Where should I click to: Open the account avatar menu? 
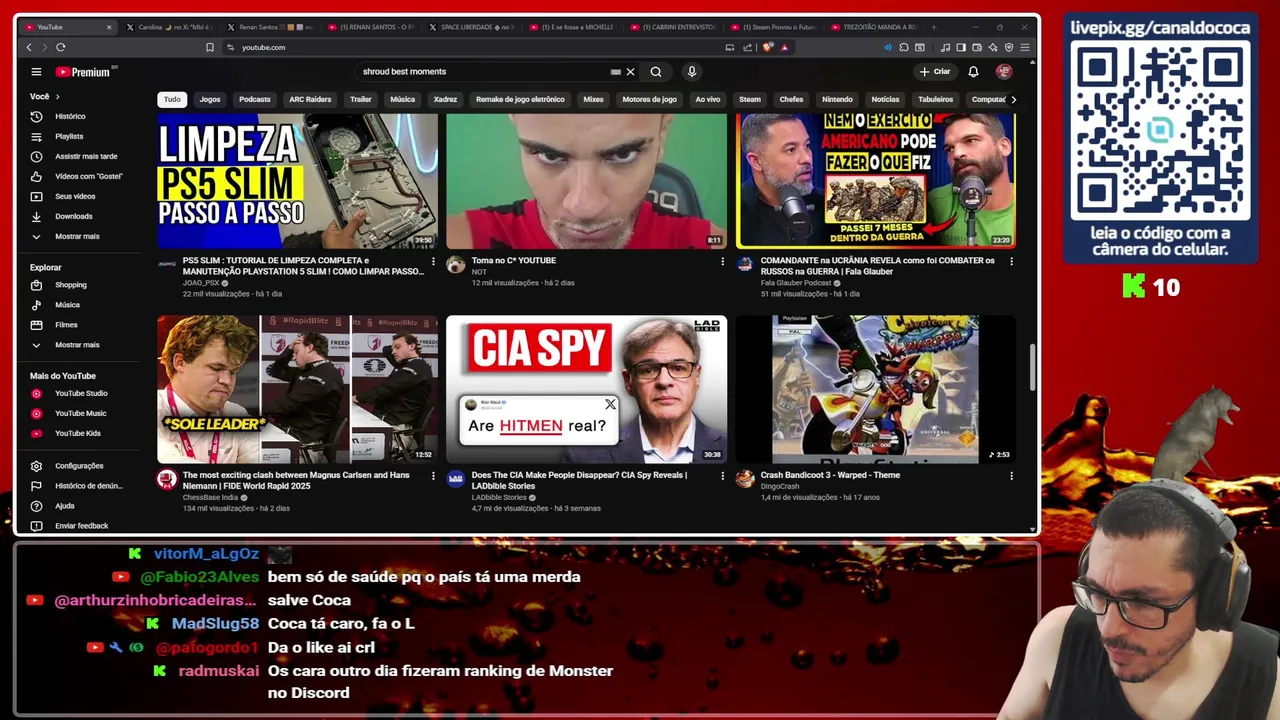coord(1004,72)
